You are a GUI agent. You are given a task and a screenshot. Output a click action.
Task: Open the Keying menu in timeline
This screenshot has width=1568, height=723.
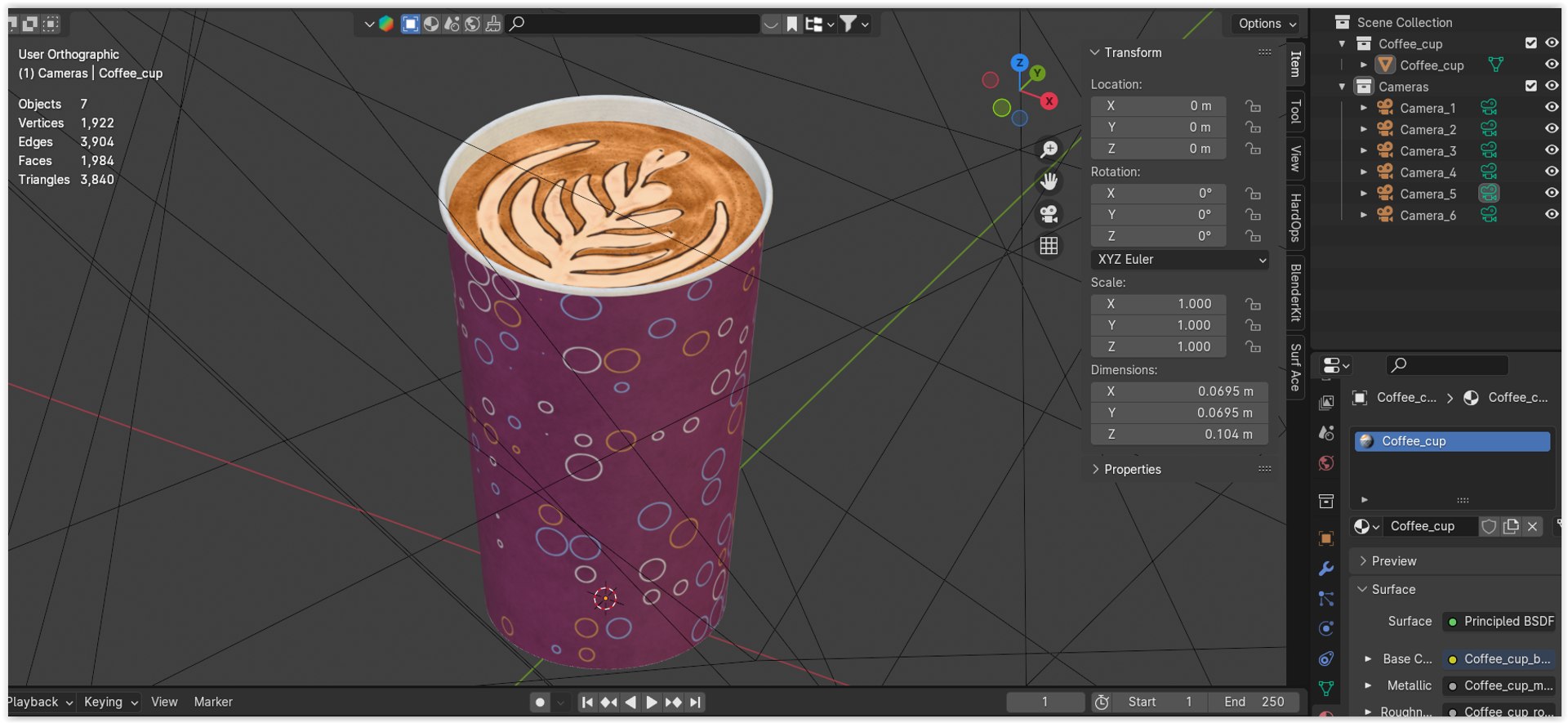[111, 702]
